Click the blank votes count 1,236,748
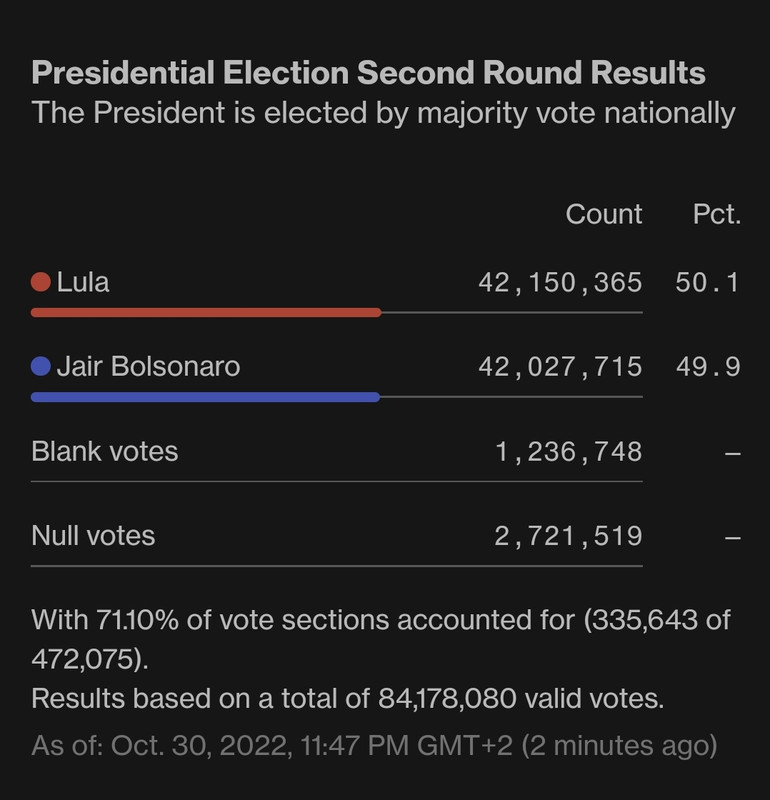 (568, 452)
